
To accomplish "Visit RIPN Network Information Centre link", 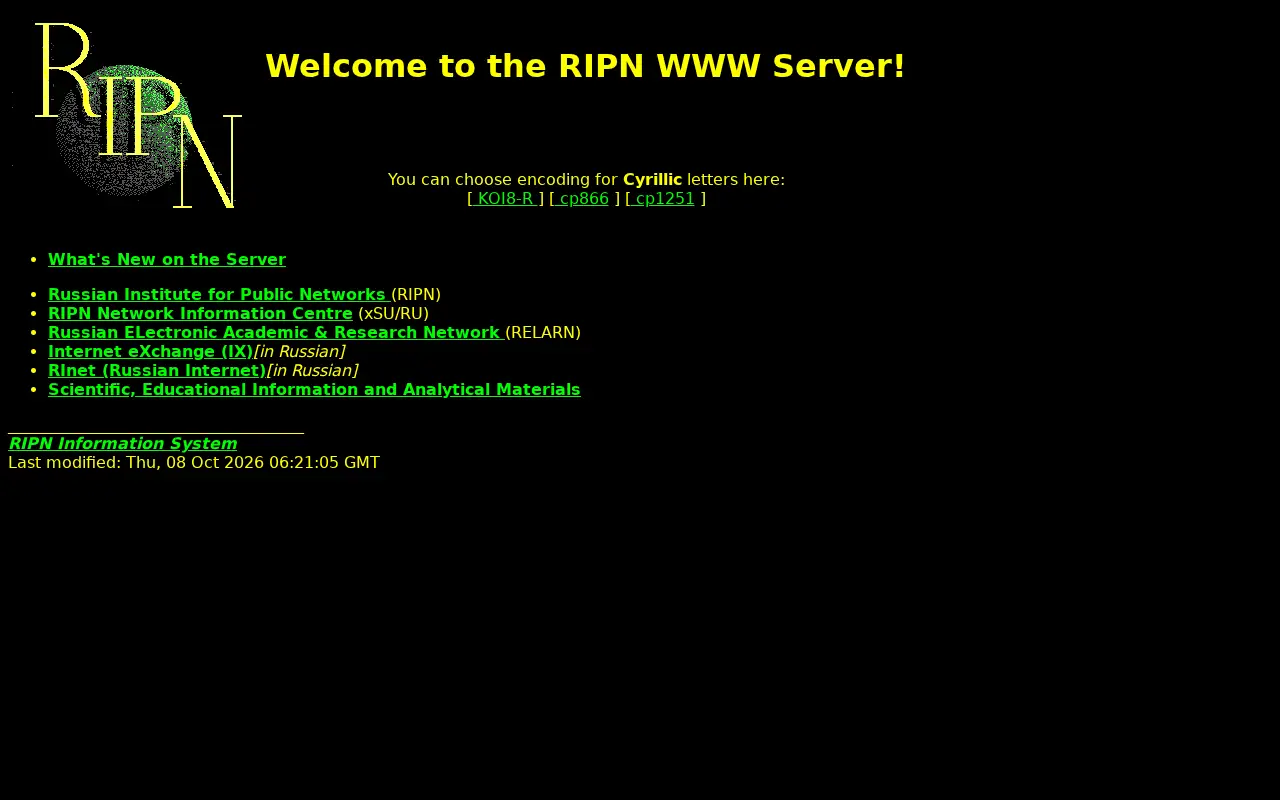I will click(200, 314).
